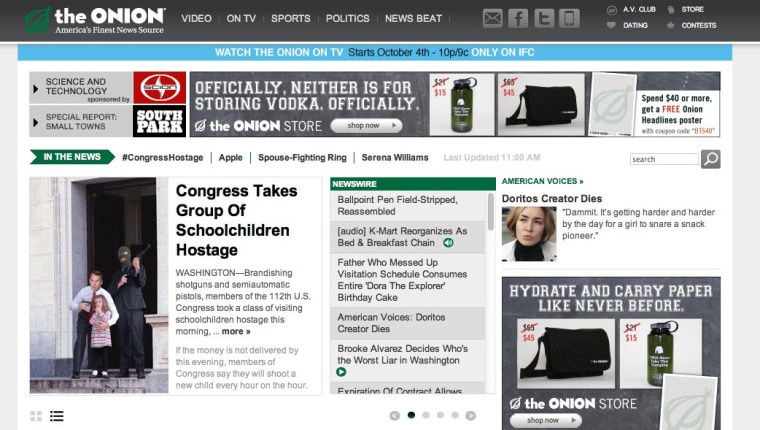Image resolution: width=760 pixels, height=430 pixels.
Task: Open the mobile phone icon in header
Action: pyautogui.click(x=569, y=18)
